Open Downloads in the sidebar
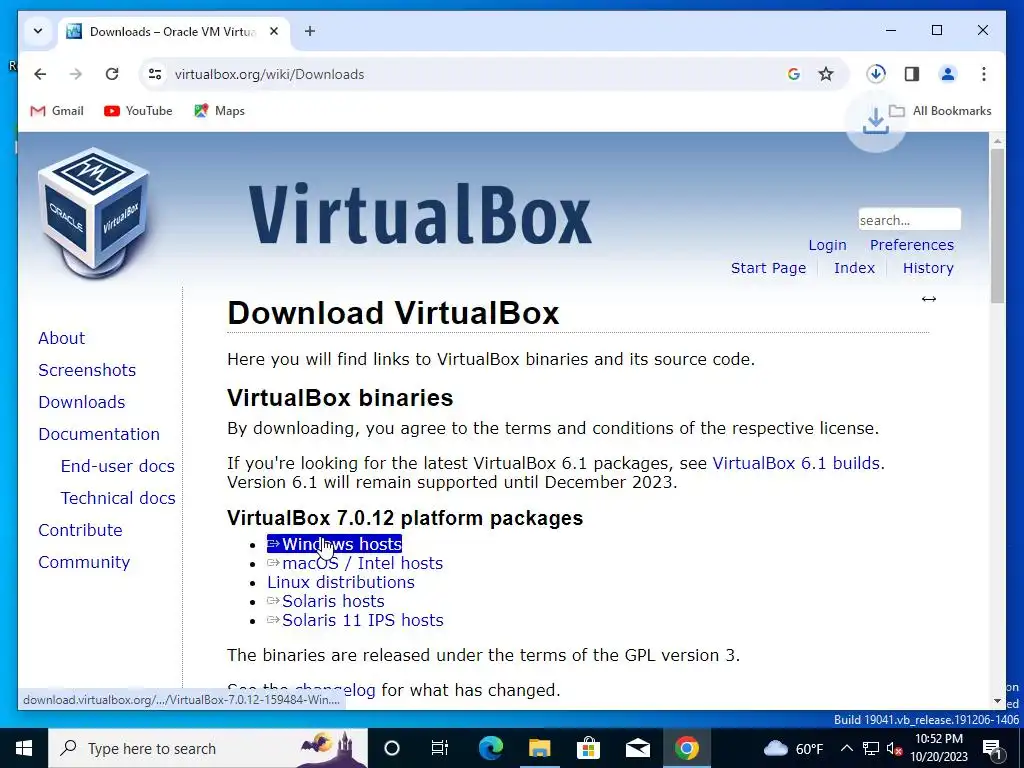Screen dimensions: 1024x768 82,402
